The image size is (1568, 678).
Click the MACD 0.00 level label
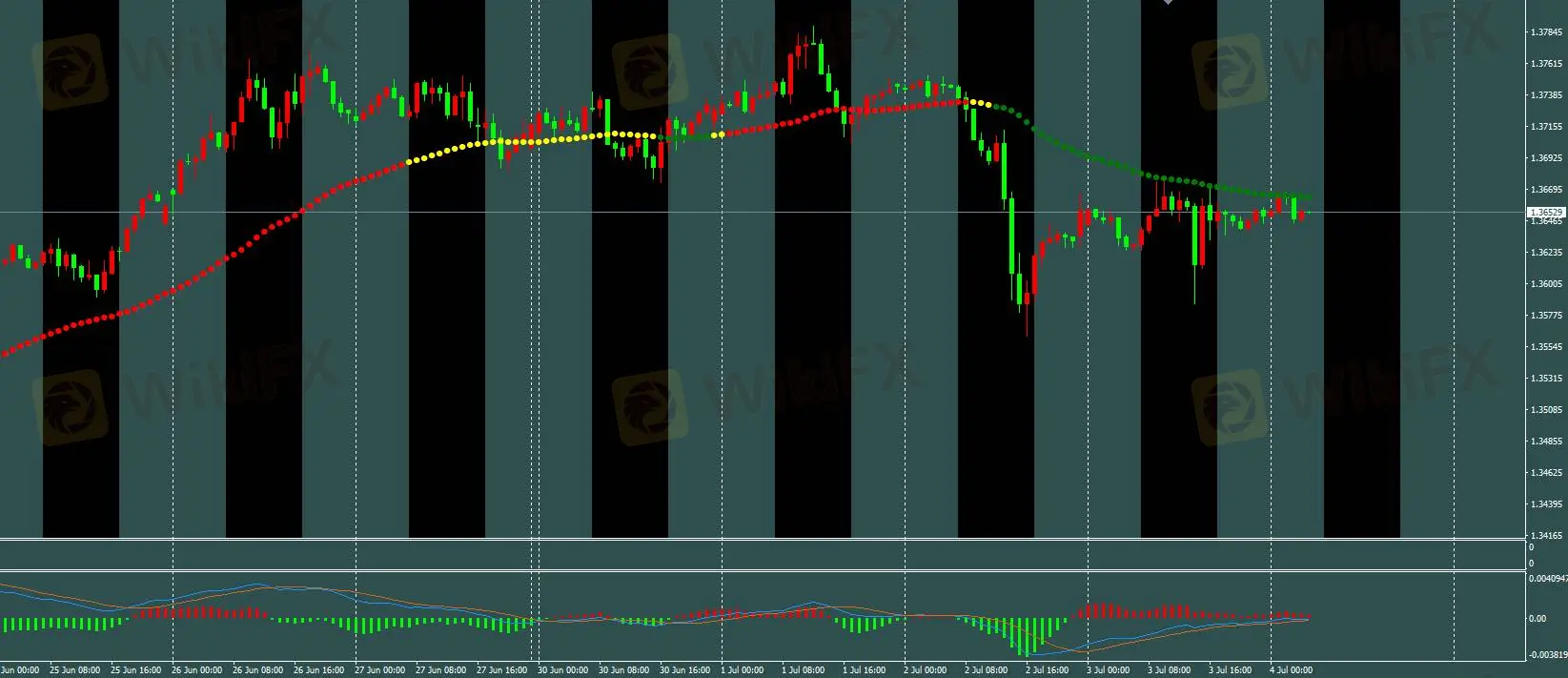point(1537,619)
